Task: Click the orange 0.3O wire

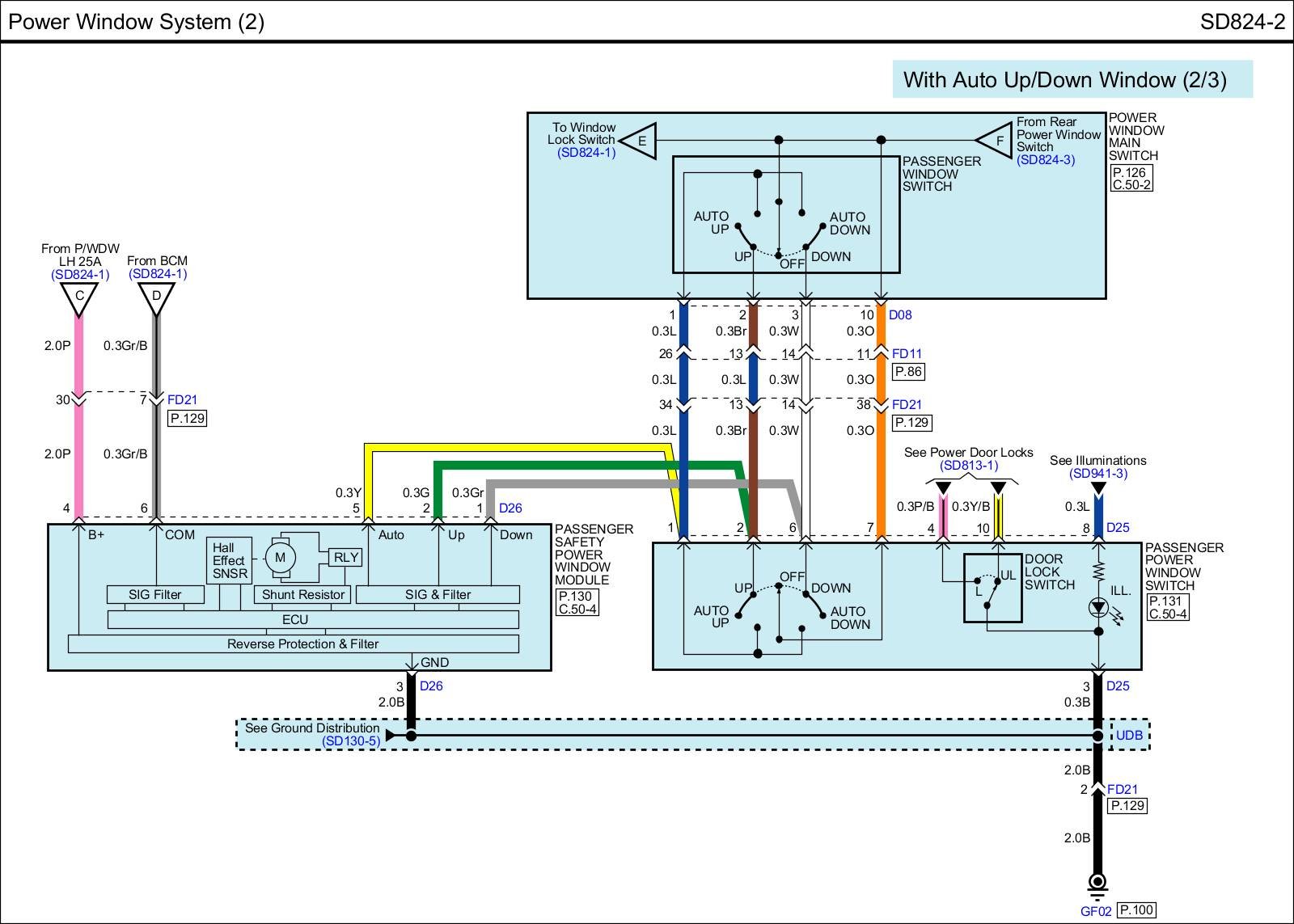Action: point(882,469)
